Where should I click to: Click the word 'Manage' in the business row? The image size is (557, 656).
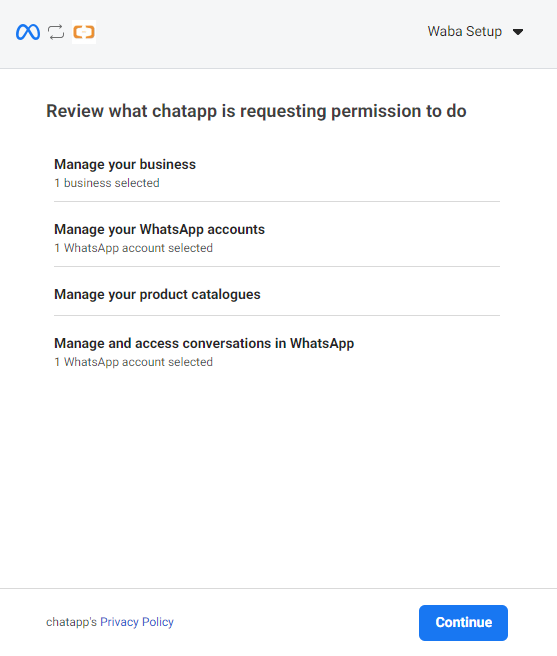[79, 164]
